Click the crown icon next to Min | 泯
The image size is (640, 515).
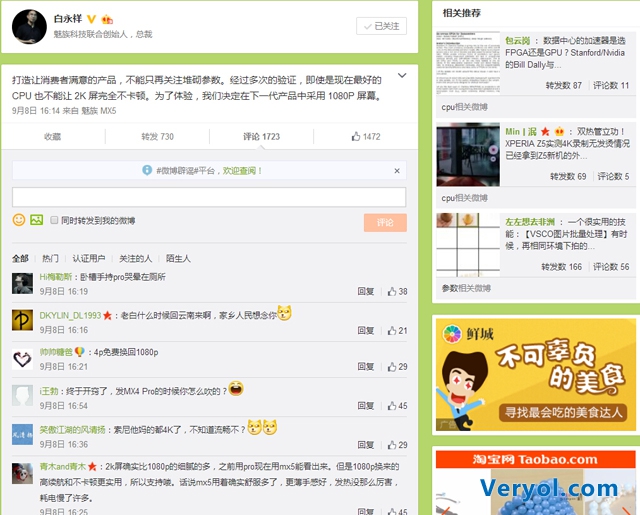coord(559,131)
